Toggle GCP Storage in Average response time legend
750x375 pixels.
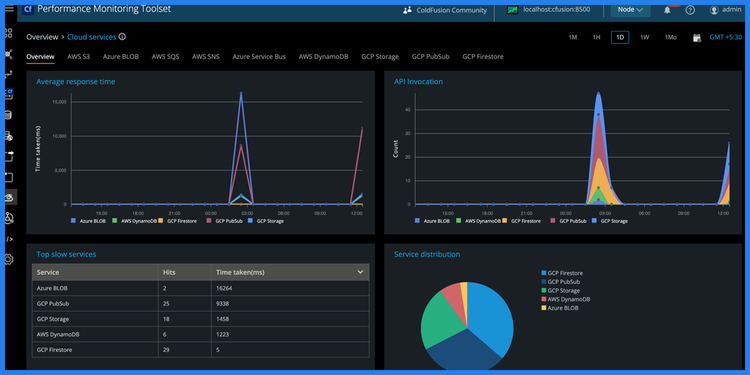(265, 221)
